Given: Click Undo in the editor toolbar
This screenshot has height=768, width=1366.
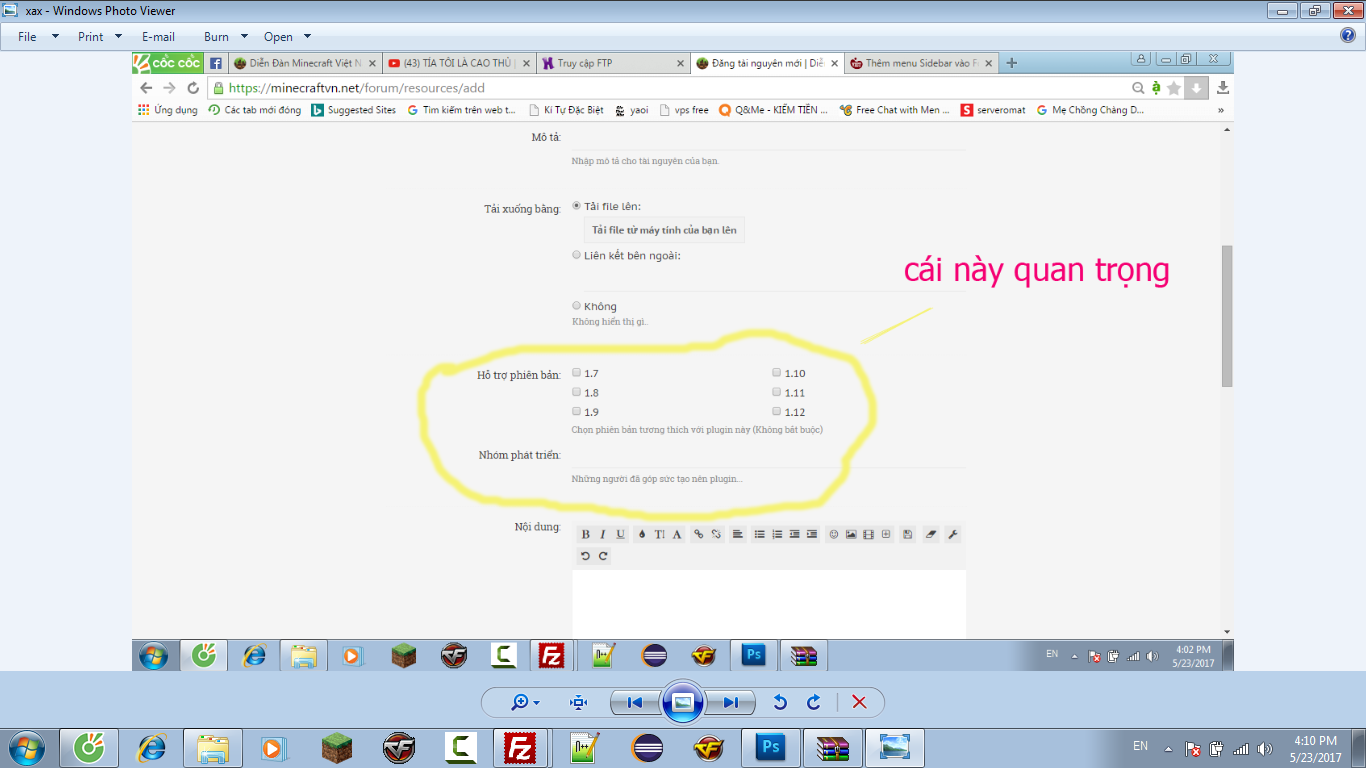Looking at the screenshot, I should [x=586, y=556].
